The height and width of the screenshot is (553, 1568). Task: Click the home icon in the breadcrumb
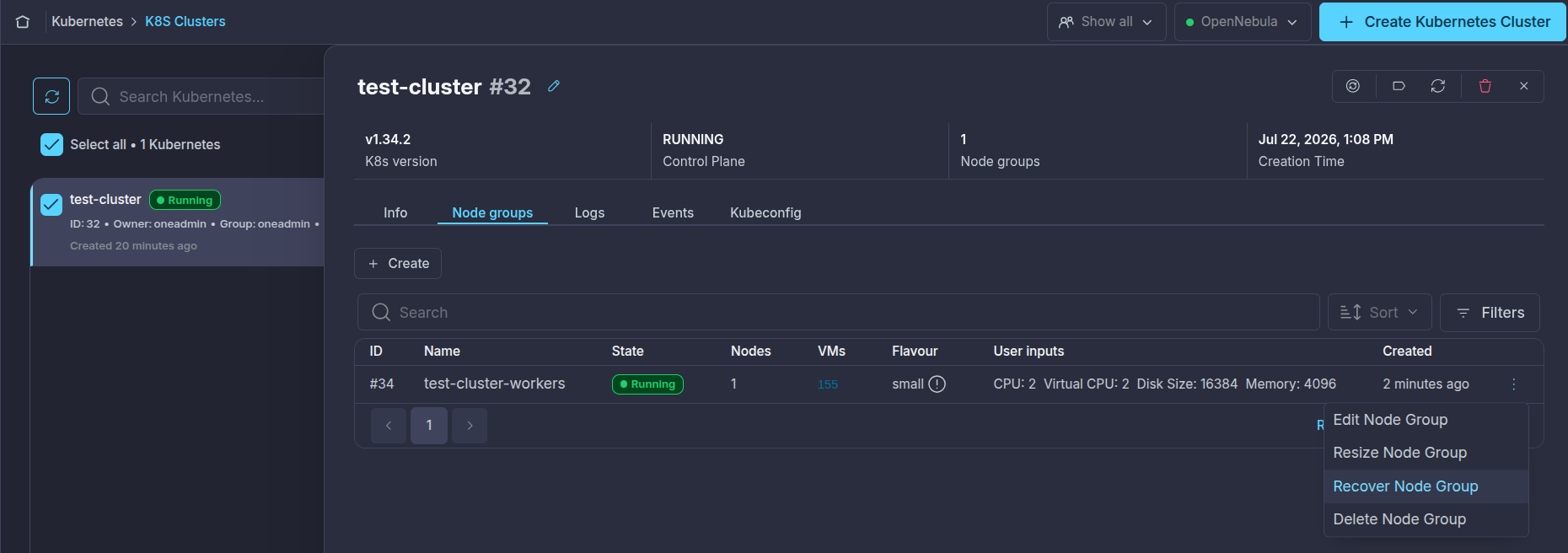tap(23, 22)
